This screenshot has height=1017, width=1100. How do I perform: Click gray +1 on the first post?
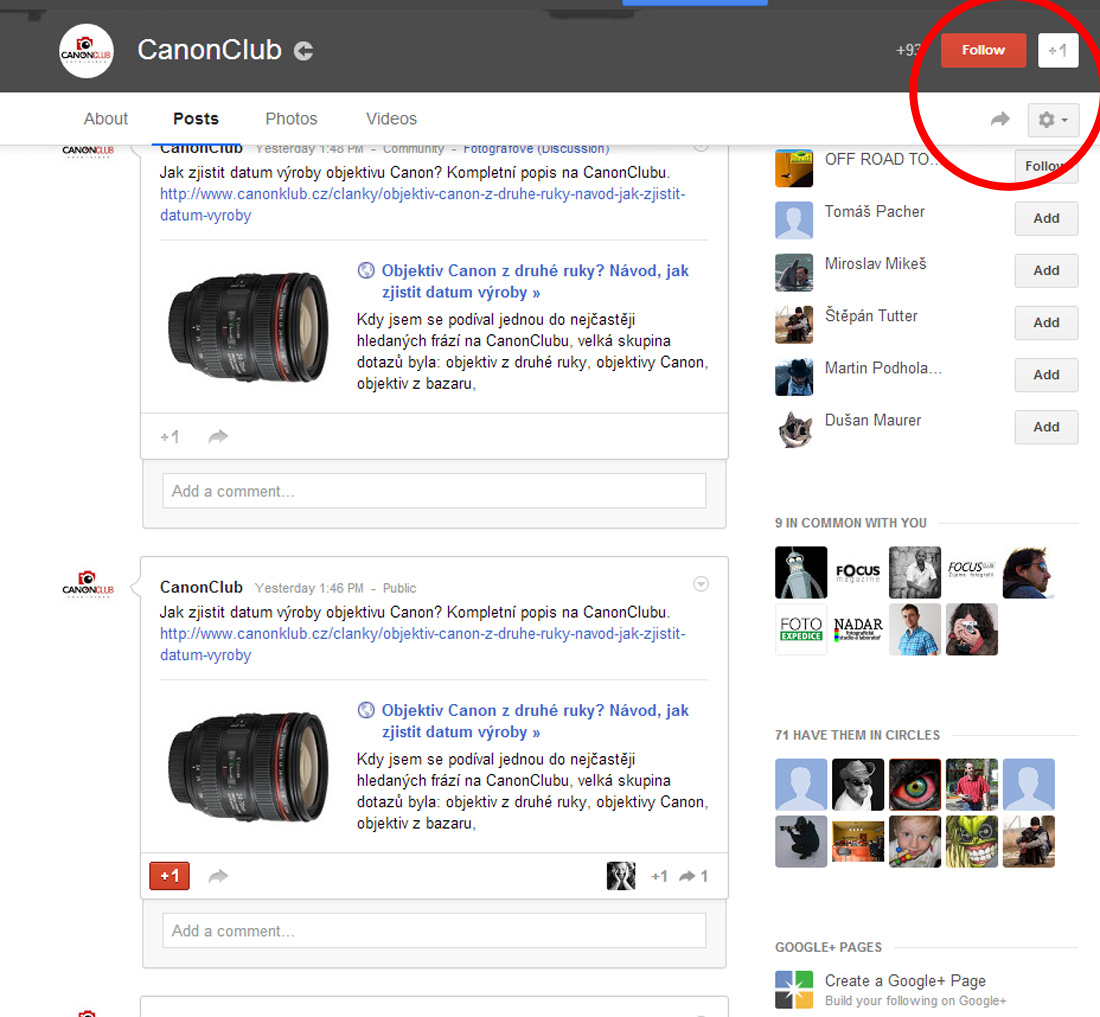pyautogui.click(x=170, y=437)
